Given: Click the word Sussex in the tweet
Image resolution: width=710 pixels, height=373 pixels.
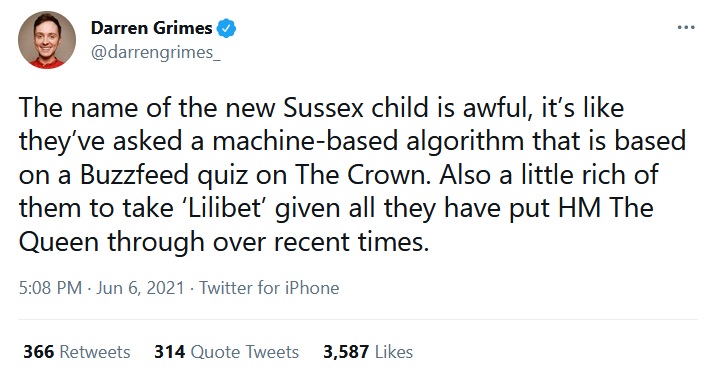Looking at the screenshot, I should (x=323, y=108).
